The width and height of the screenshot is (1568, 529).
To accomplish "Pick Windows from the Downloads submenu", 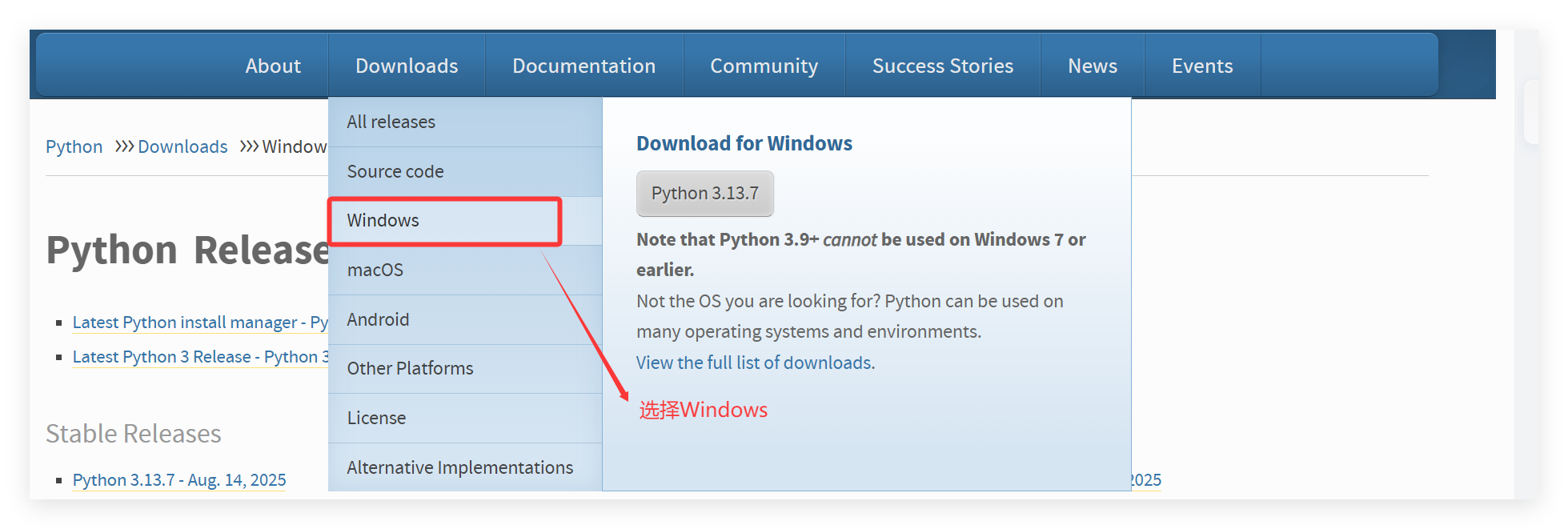I will click(383, 220).
